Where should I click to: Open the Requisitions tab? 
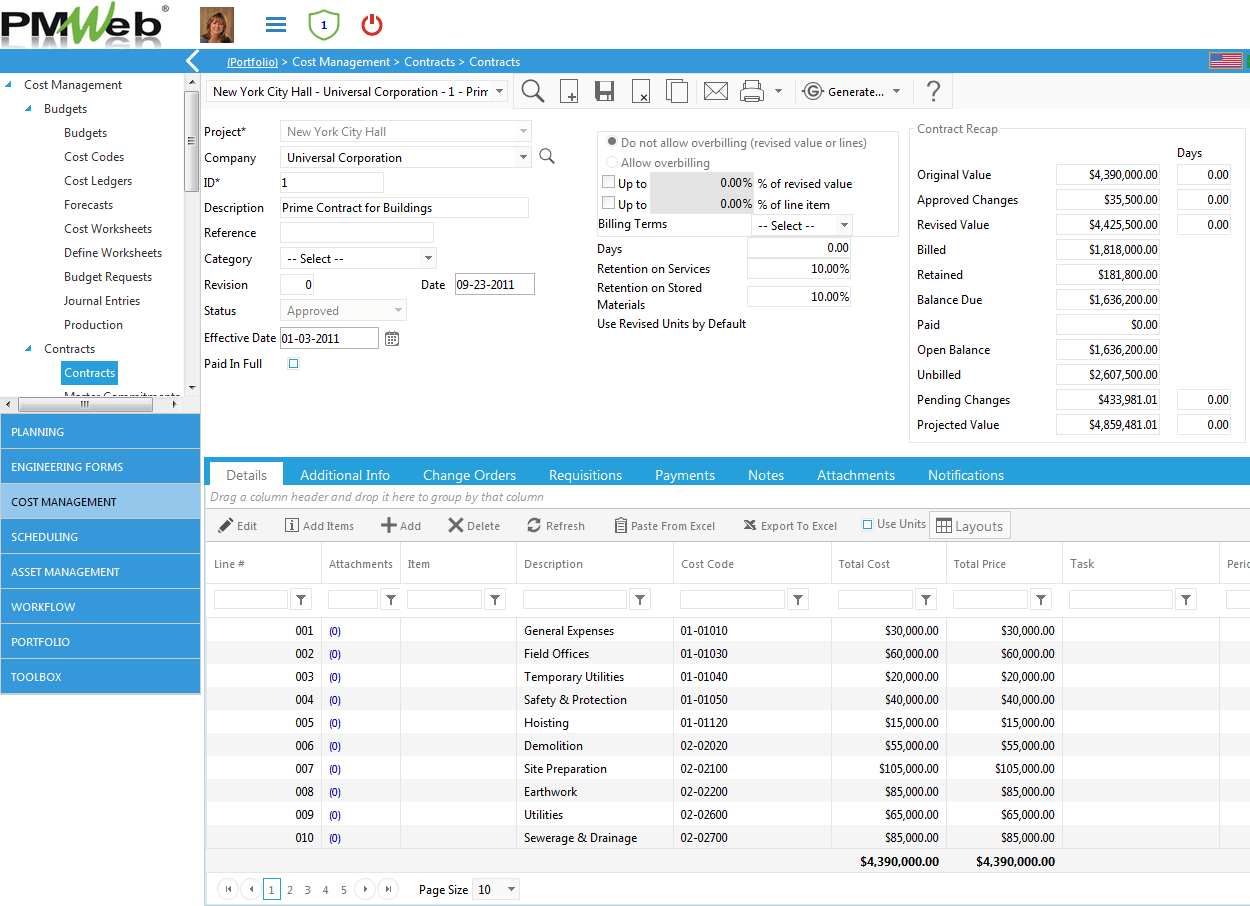coord(585,475)
